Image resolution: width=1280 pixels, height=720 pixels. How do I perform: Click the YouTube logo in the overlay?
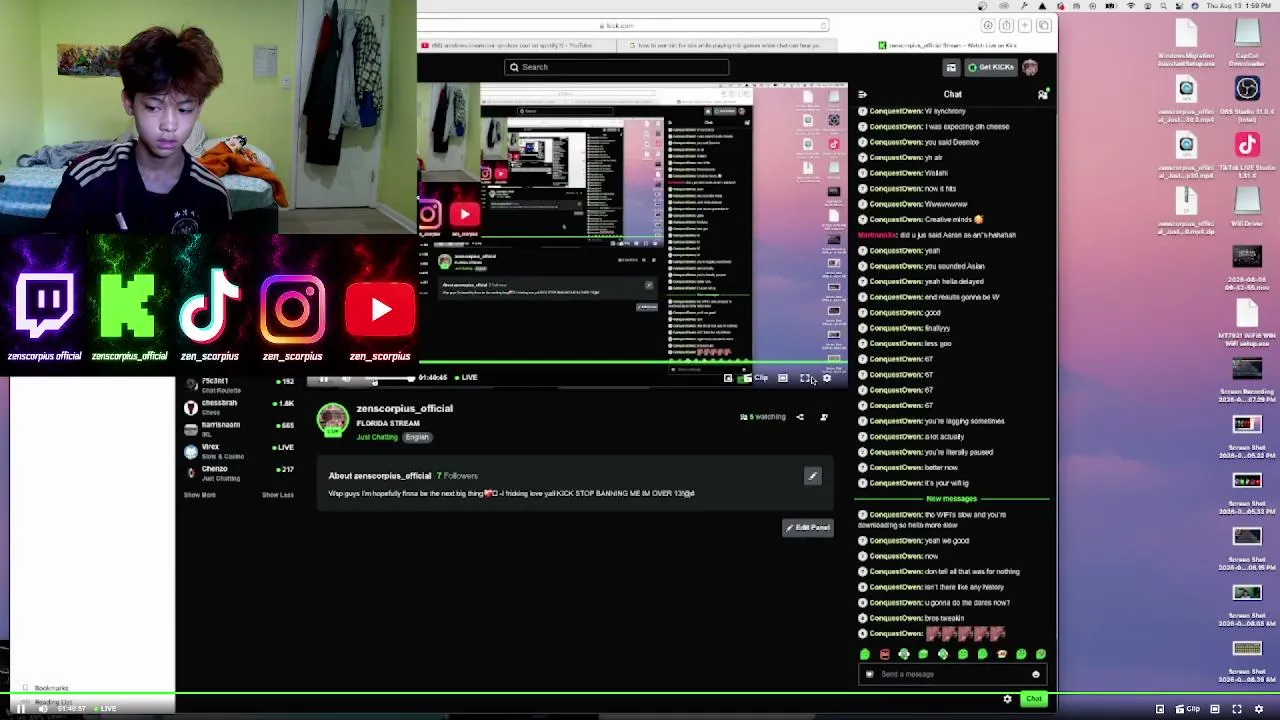(x=380, y=310)
